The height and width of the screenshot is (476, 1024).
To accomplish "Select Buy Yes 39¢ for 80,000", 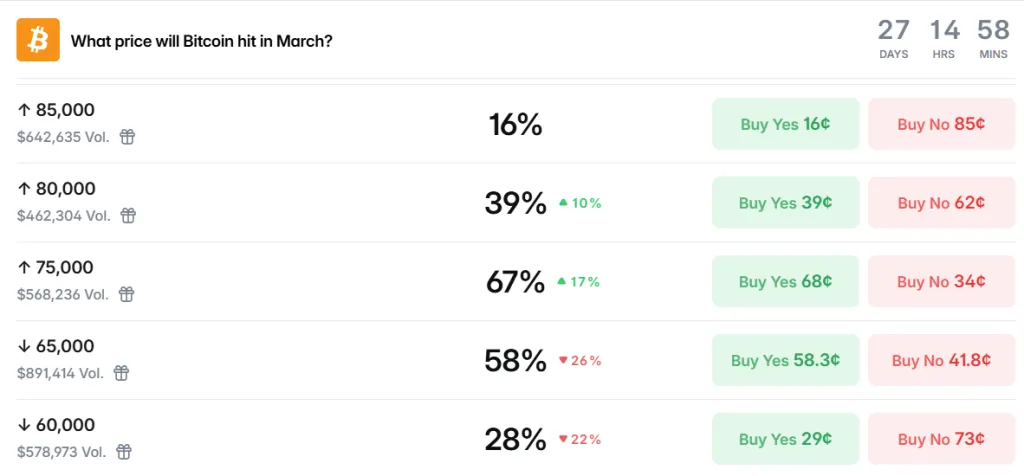I will point(785,203).
